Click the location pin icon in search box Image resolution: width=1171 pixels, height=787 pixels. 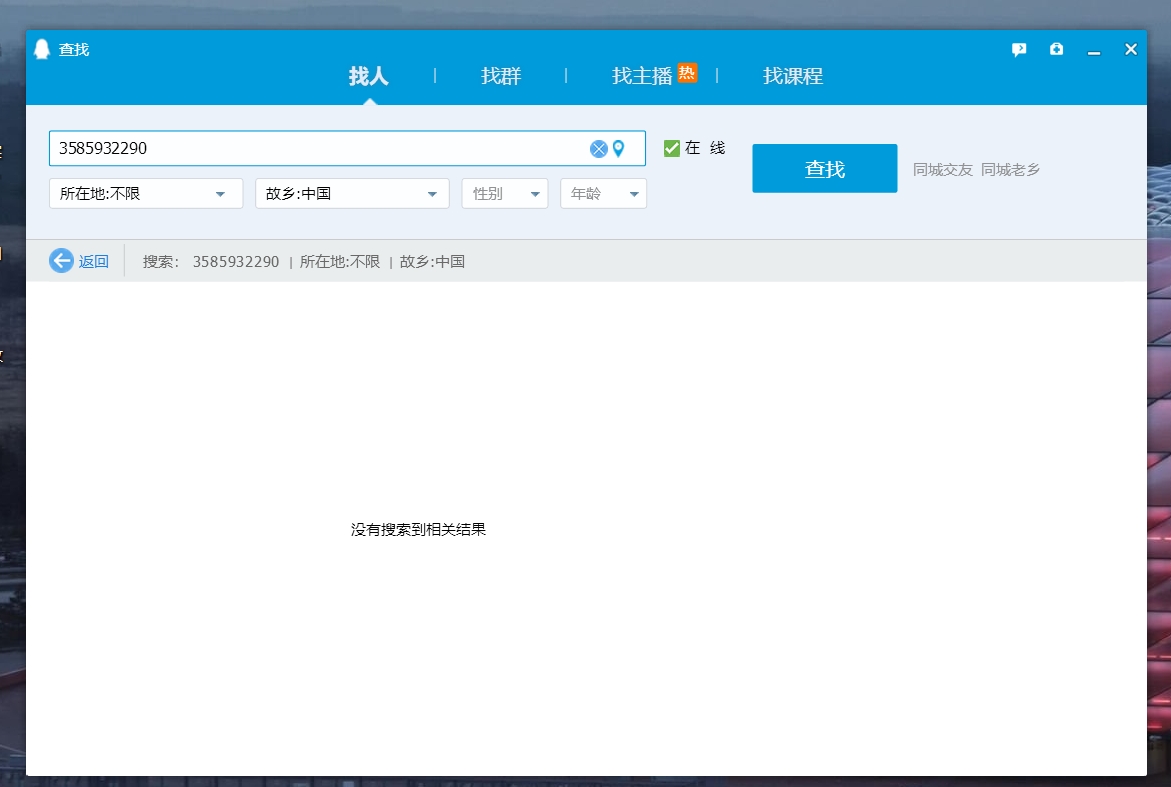(618, 149)
